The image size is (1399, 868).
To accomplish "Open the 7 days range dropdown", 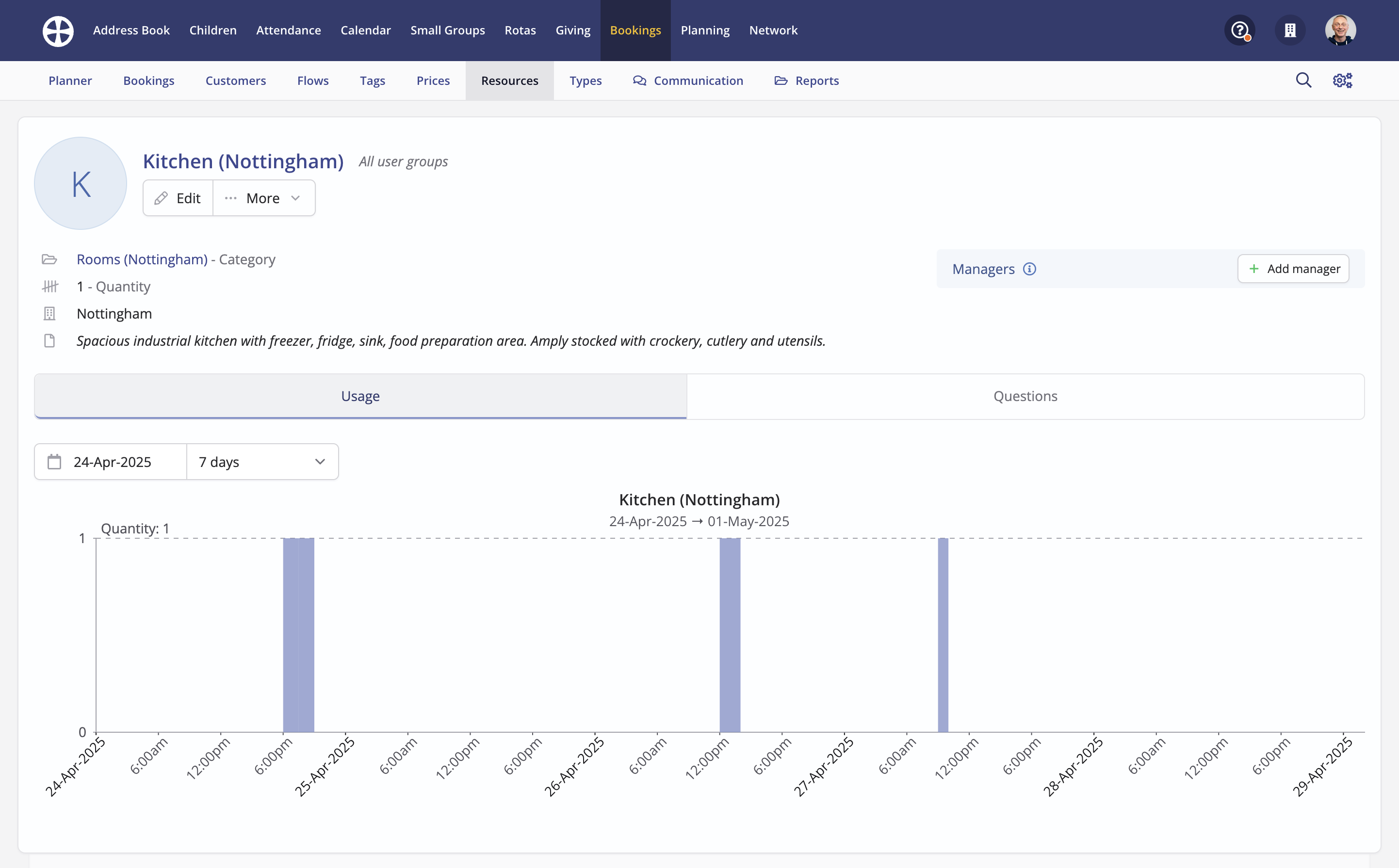I will coord(262,462).
